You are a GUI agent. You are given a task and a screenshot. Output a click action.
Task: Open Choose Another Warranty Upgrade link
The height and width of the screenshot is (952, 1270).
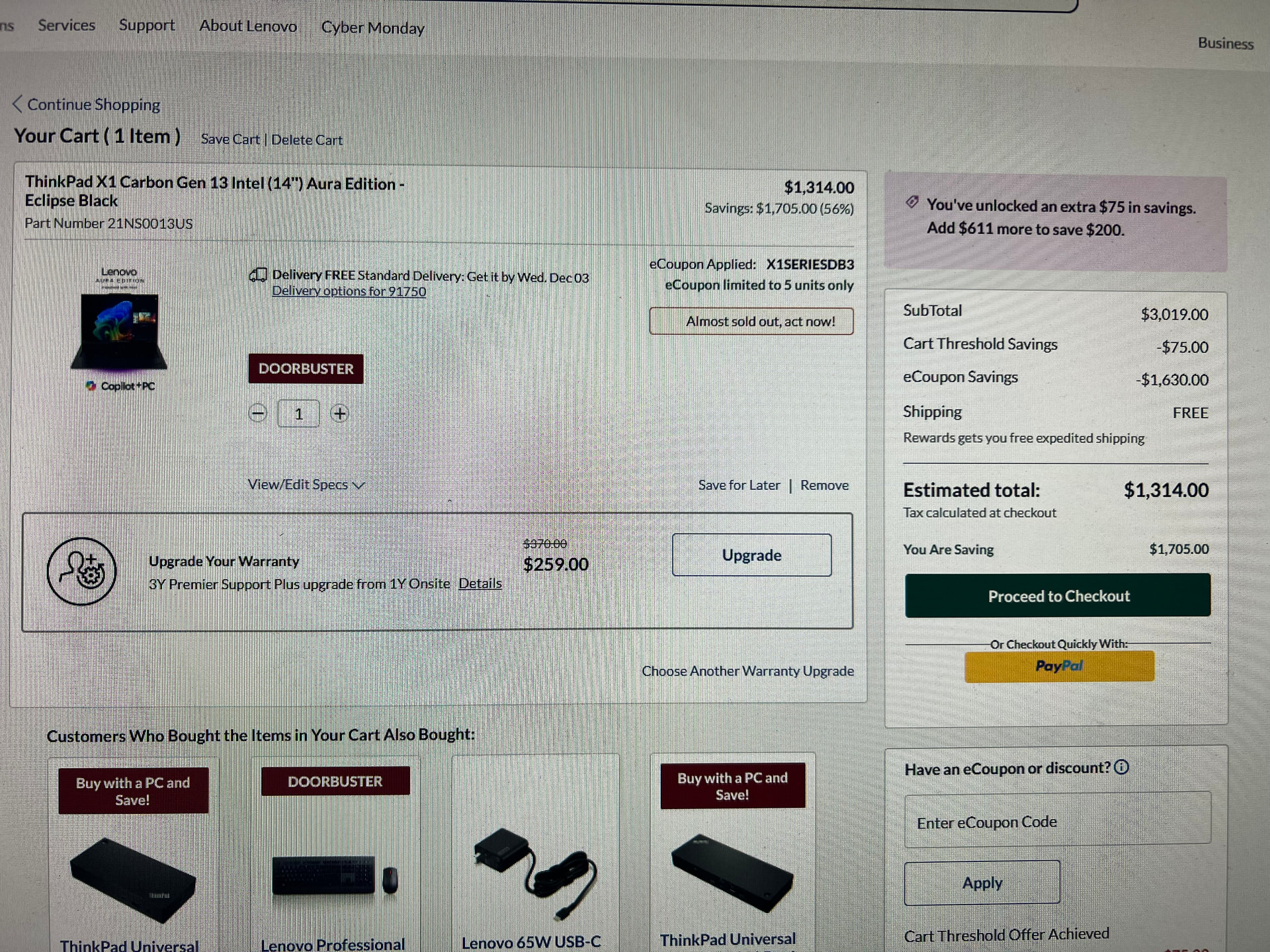(x=747, y=671)
